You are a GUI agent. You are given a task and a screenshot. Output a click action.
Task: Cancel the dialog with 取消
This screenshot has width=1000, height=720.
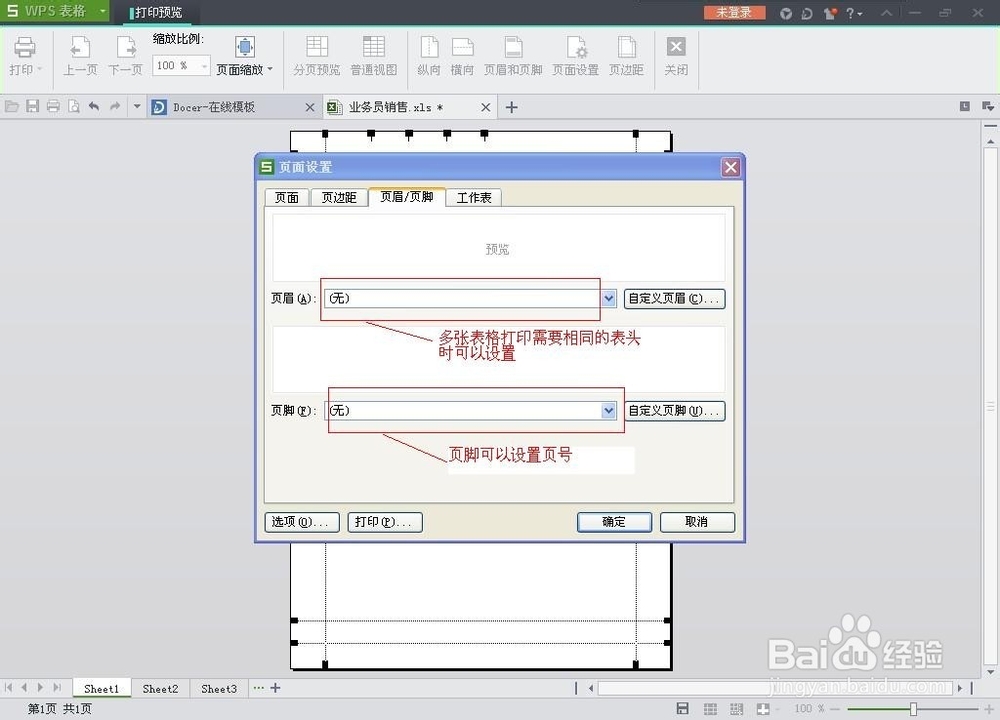point(697,522)
